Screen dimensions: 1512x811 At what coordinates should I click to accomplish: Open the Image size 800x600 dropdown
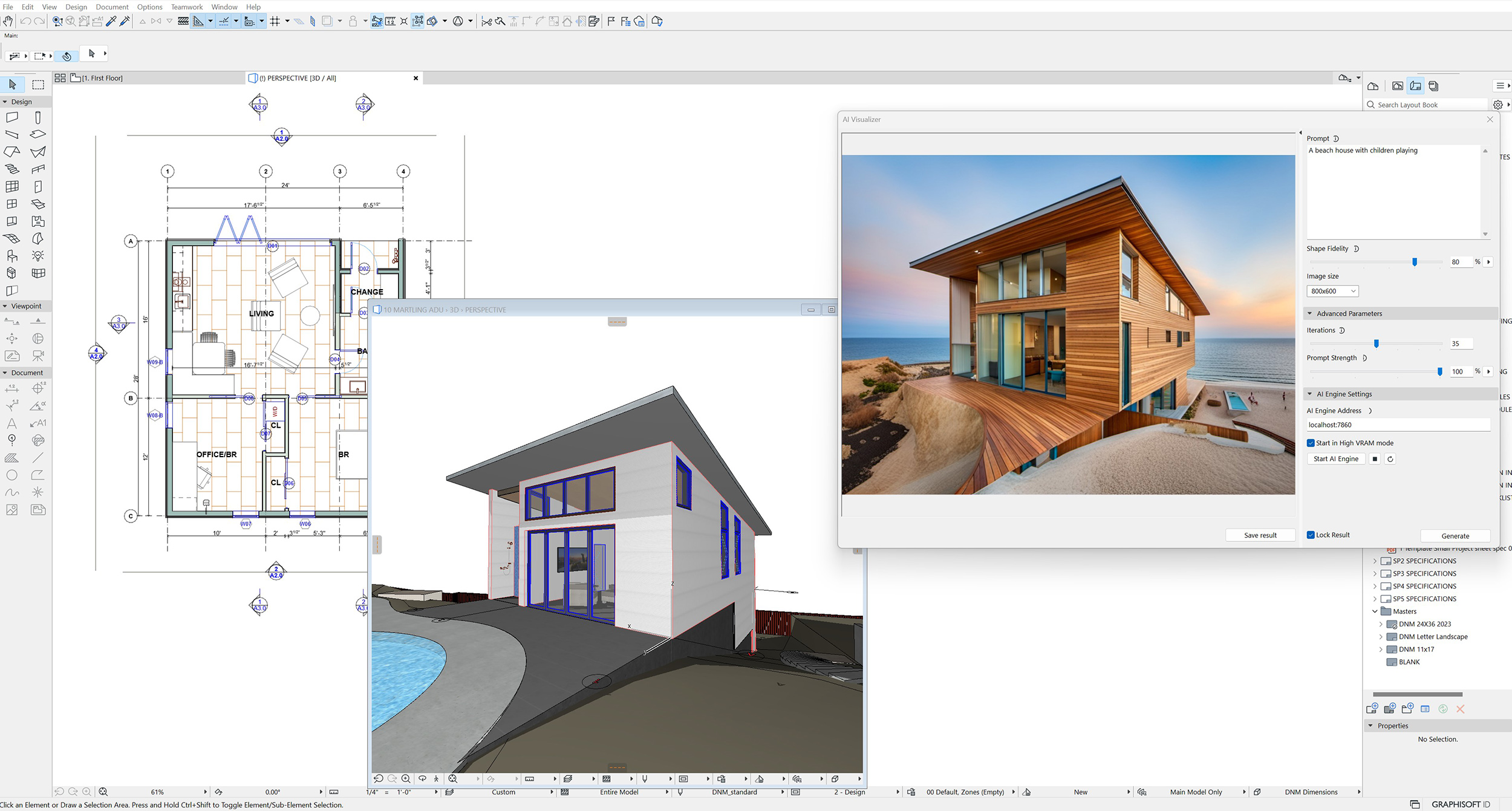click(x=1332, y=291)
